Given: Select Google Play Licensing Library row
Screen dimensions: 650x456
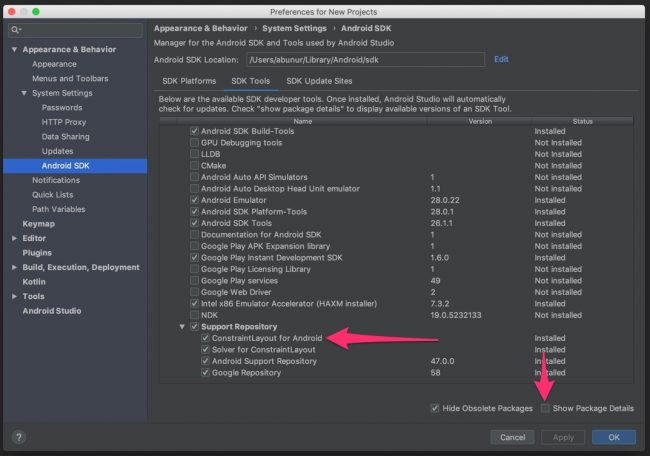Looking at the screenshot, I should [396, 269].
